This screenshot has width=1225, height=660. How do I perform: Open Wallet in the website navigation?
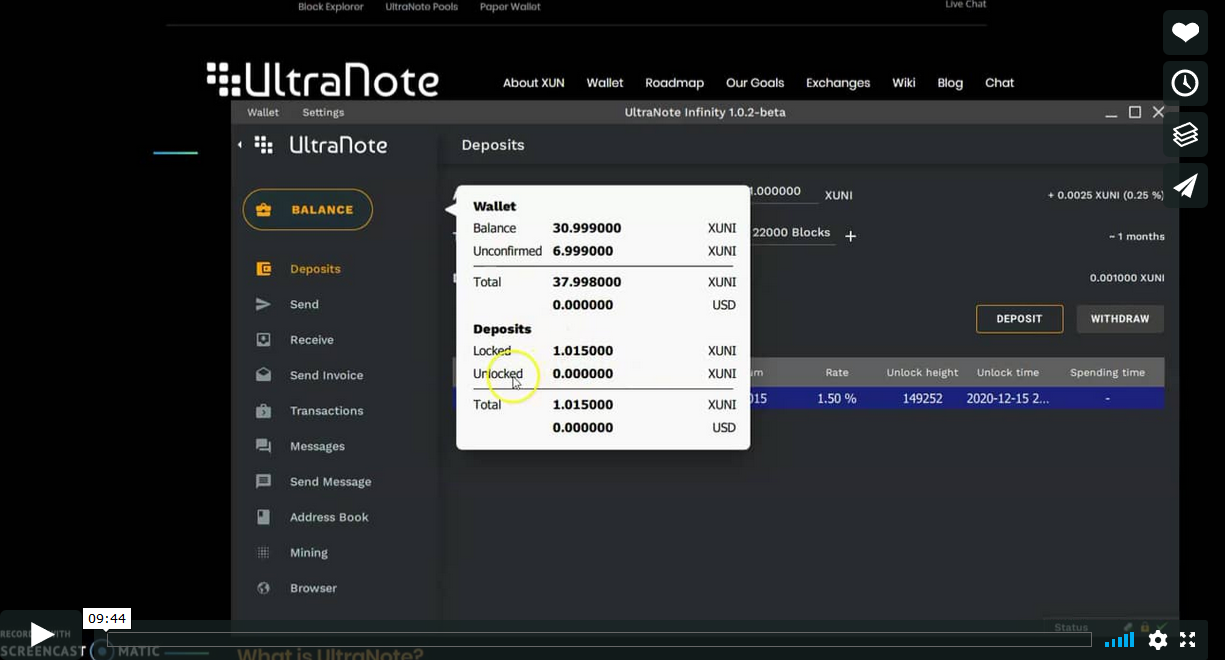[605, 83]
